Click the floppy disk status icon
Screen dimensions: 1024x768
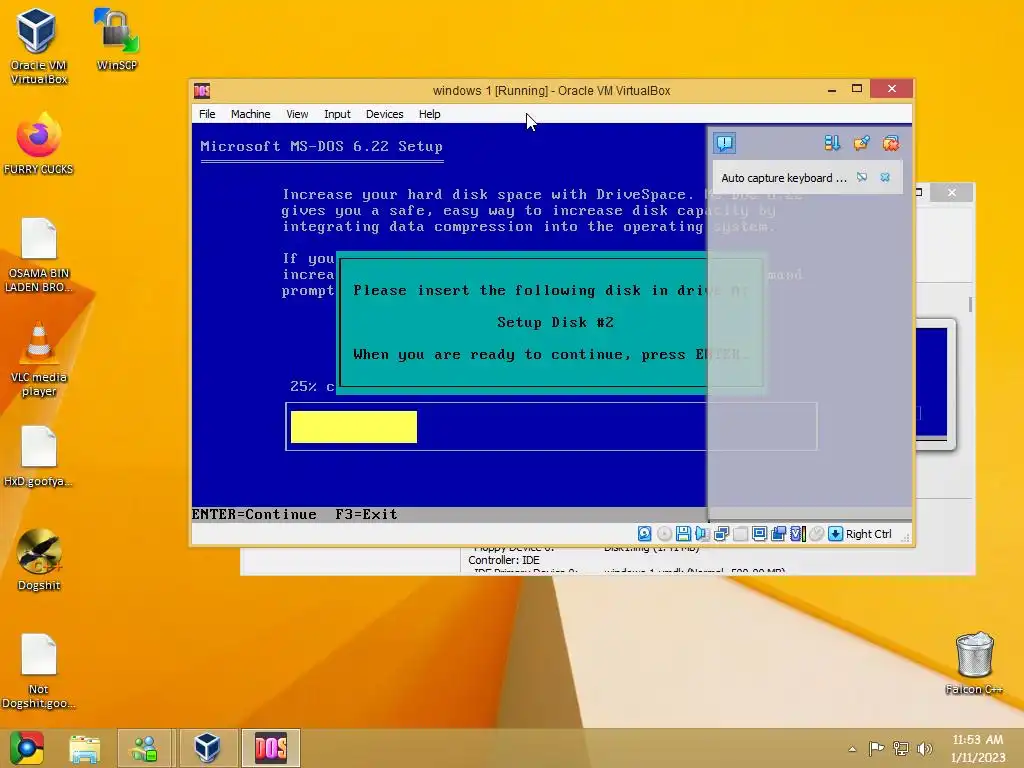point(683,534)
